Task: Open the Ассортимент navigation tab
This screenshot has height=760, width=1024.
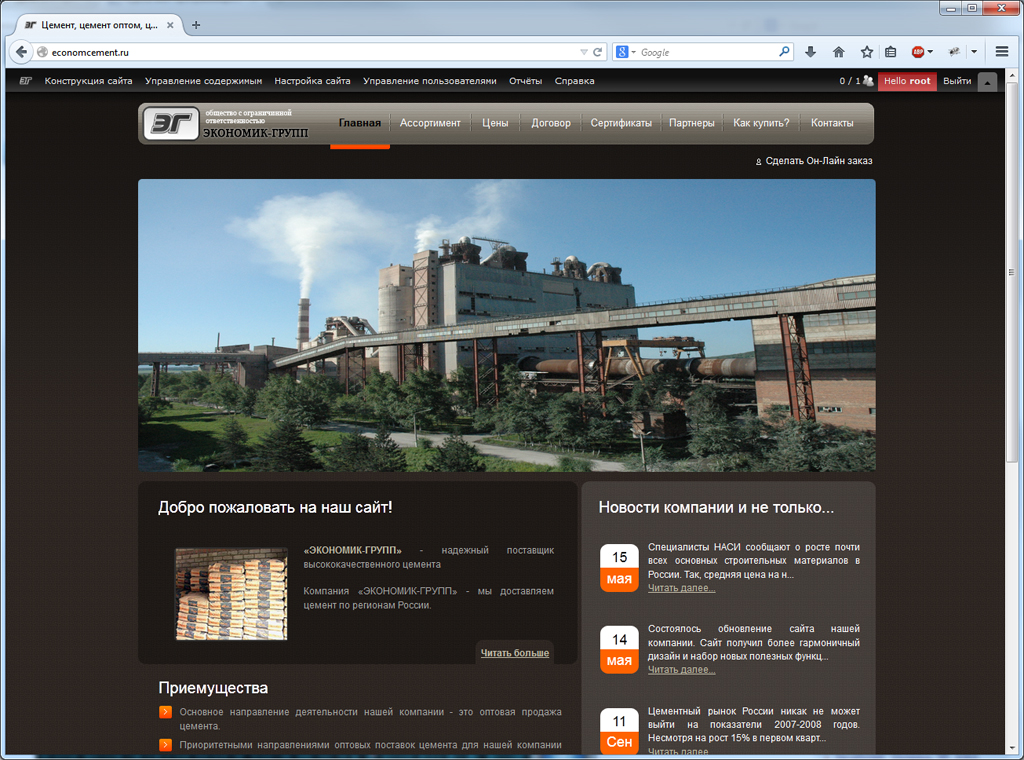Action: (x=430, y=123)
